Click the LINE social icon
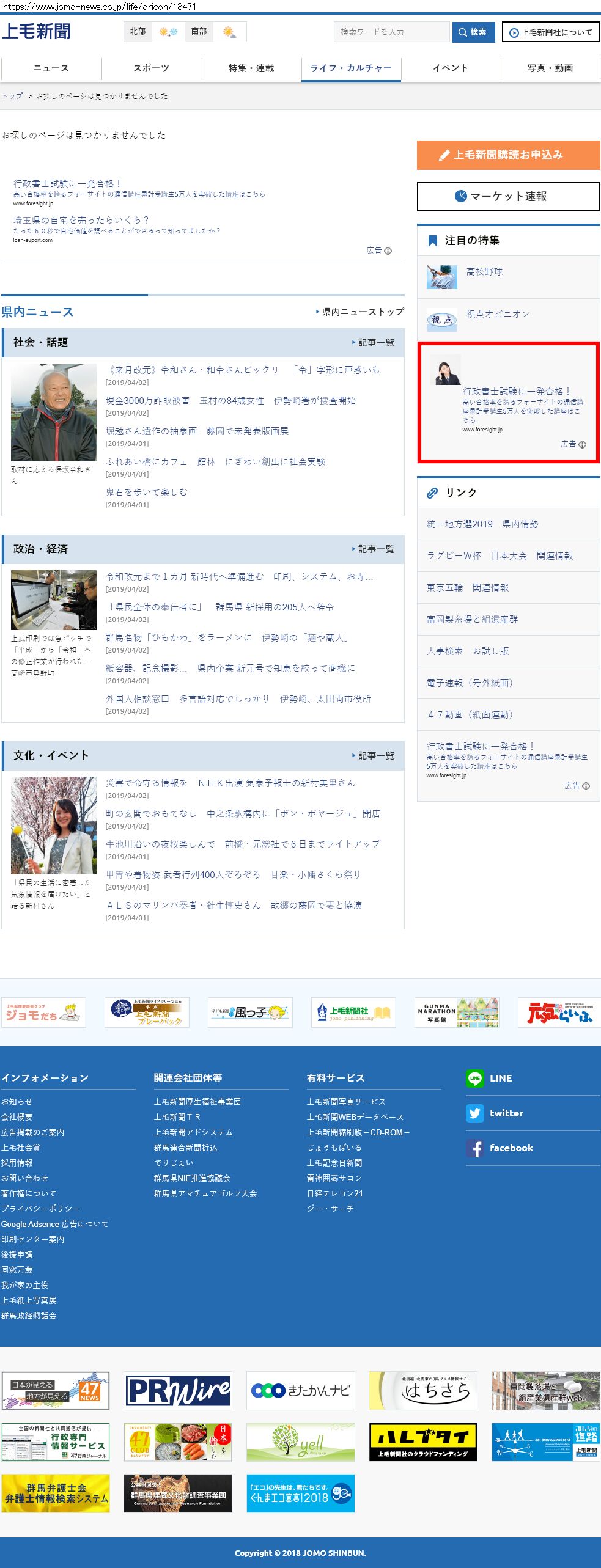The height and width of the screenshot is (1568, 601). (474, 1078)
